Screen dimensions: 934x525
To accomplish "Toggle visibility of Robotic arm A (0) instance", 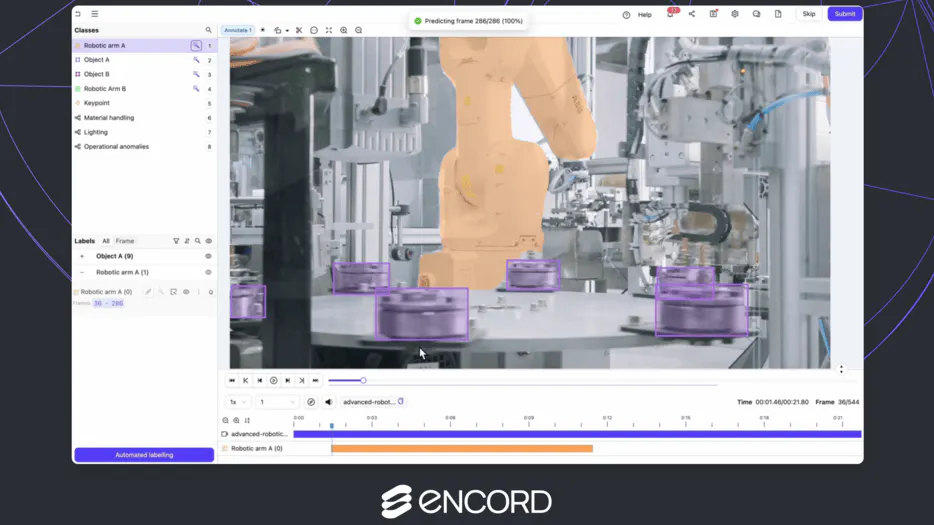I will click(186, 292).
